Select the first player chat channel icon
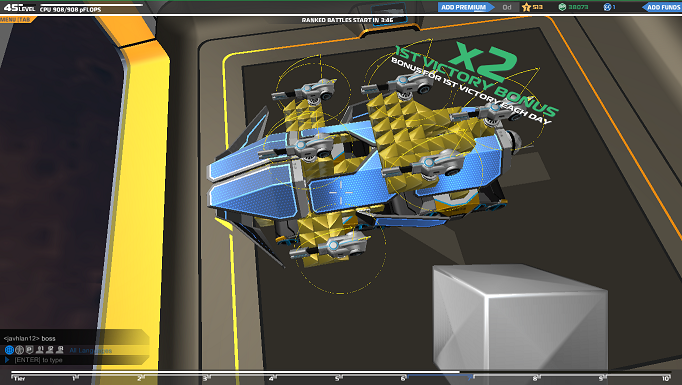 40,350
